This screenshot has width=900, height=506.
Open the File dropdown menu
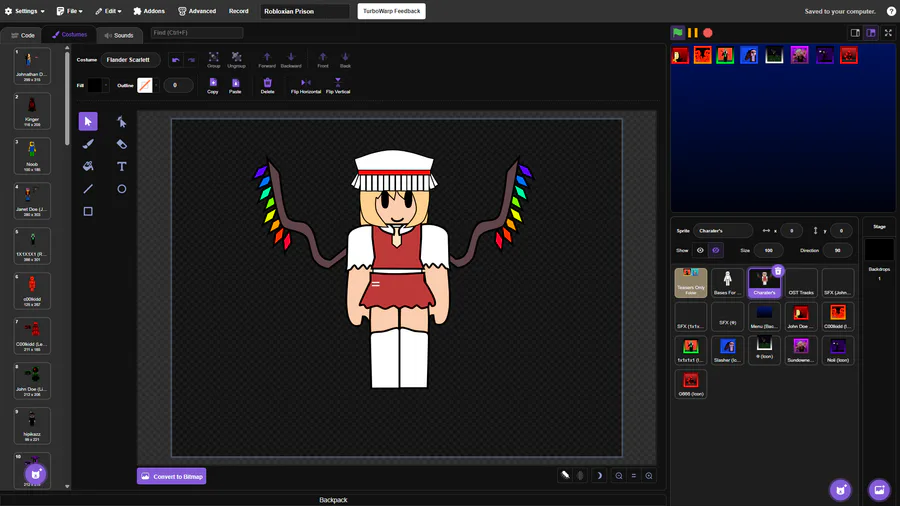click(69, 11)
